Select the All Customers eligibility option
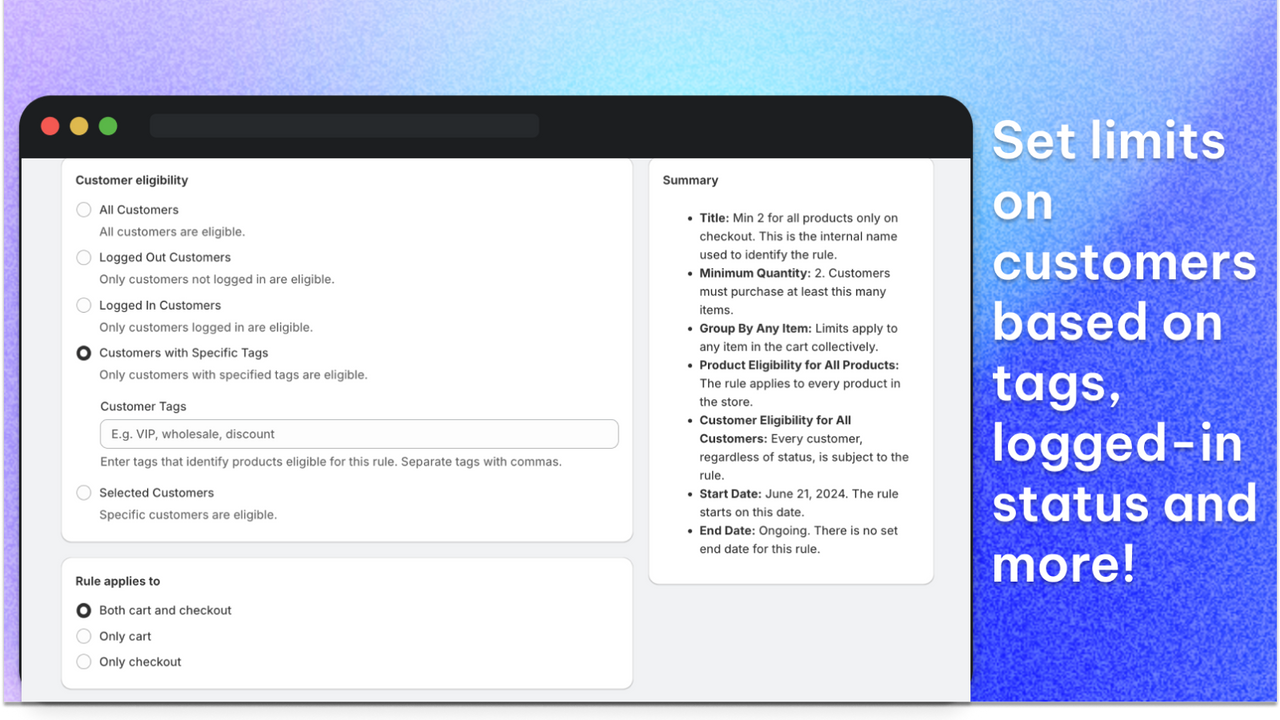The image size is (1280, 720). coord(83,209)
